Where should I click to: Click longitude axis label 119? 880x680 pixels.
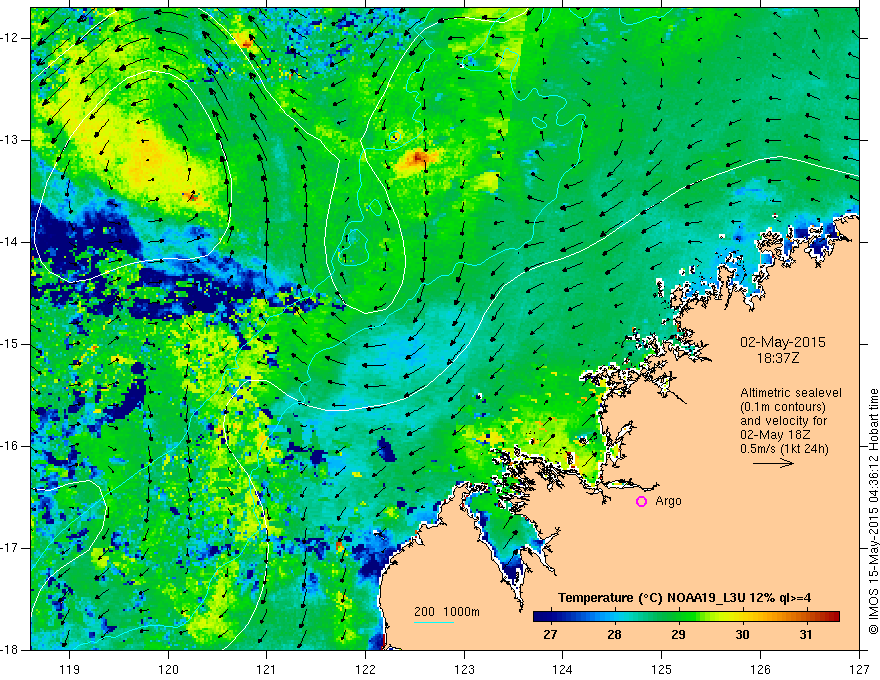tap(70, 669)
